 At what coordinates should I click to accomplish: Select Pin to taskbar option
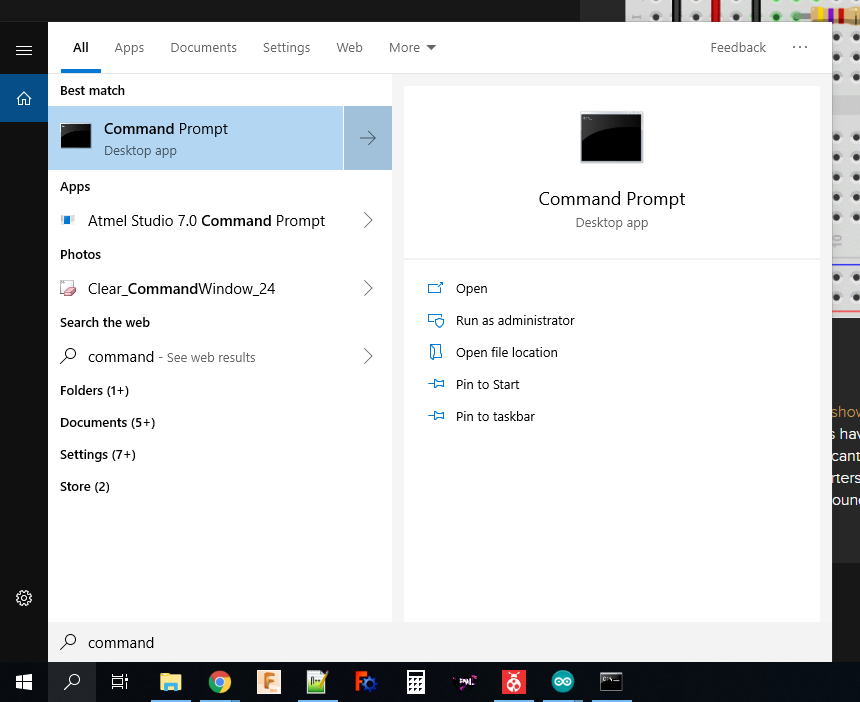[x=495, y=416]
